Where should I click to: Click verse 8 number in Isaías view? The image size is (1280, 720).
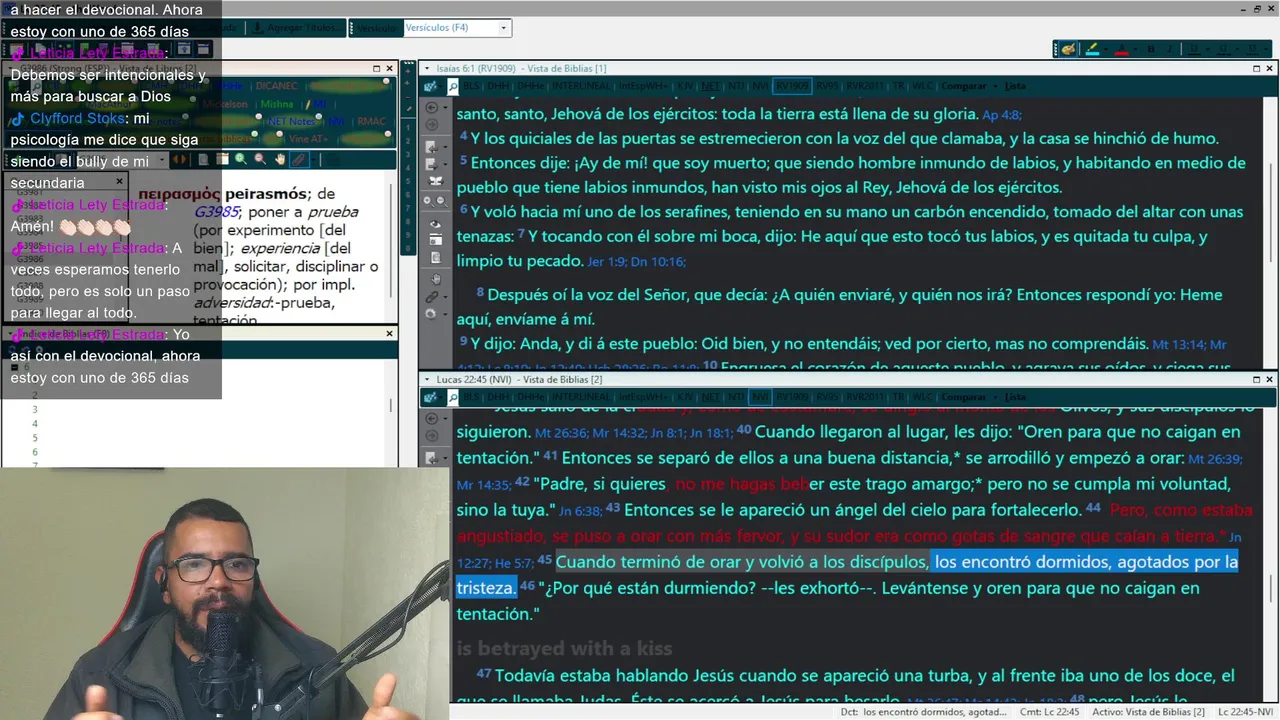(481, 292)
